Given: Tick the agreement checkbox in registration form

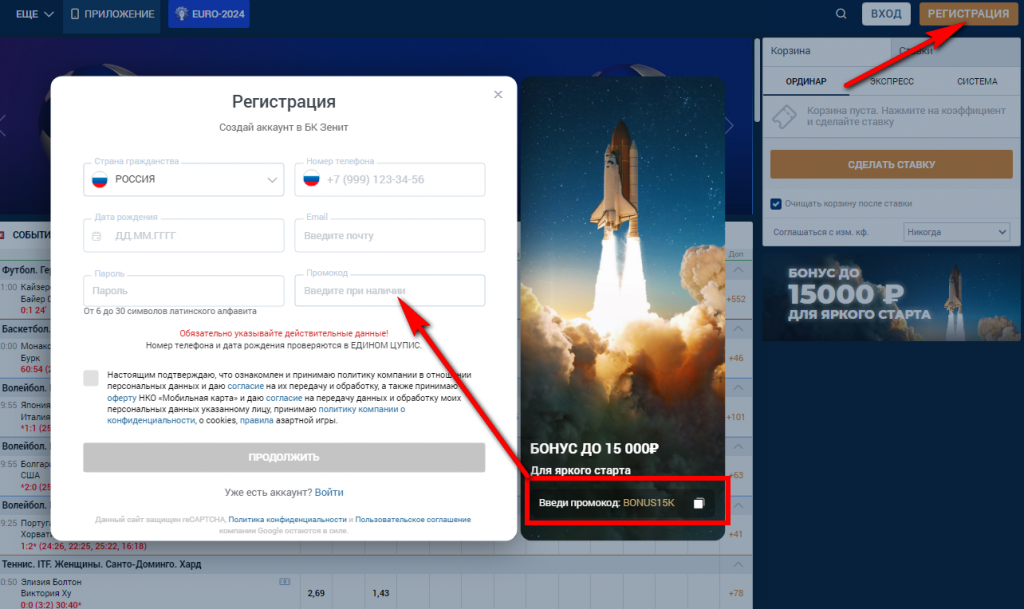Looking at the screenshot, I should point(91,378).
